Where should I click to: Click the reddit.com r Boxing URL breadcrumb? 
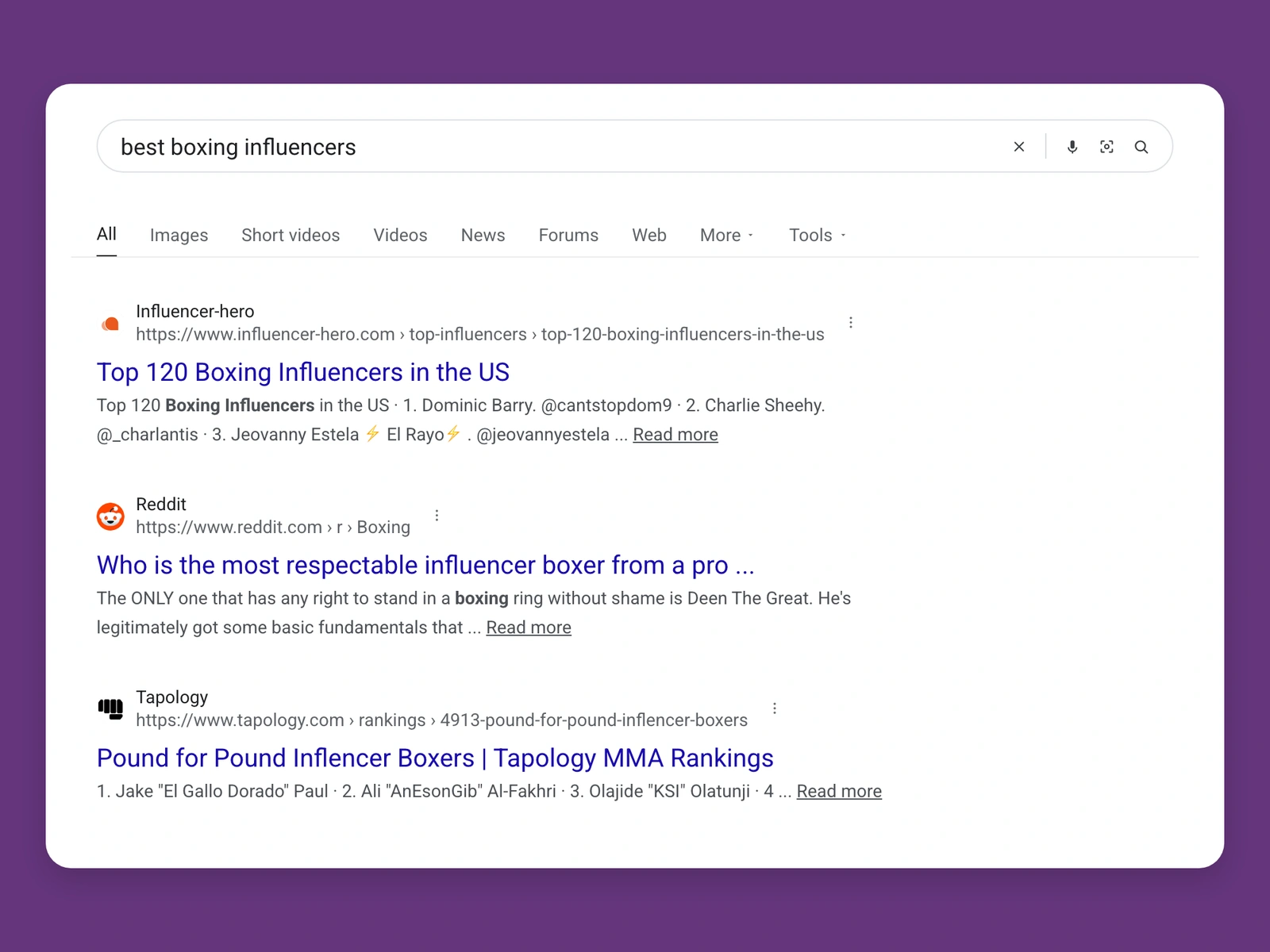tap(273, 528)
